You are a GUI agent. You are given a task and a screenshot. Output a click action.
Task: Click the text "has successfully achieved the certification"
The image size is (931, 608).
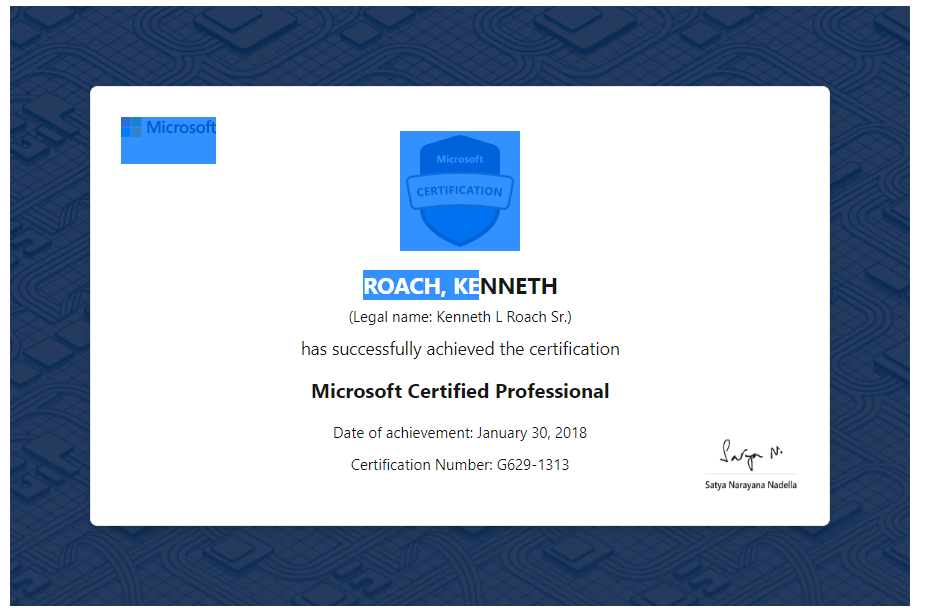tap(460, 349)
